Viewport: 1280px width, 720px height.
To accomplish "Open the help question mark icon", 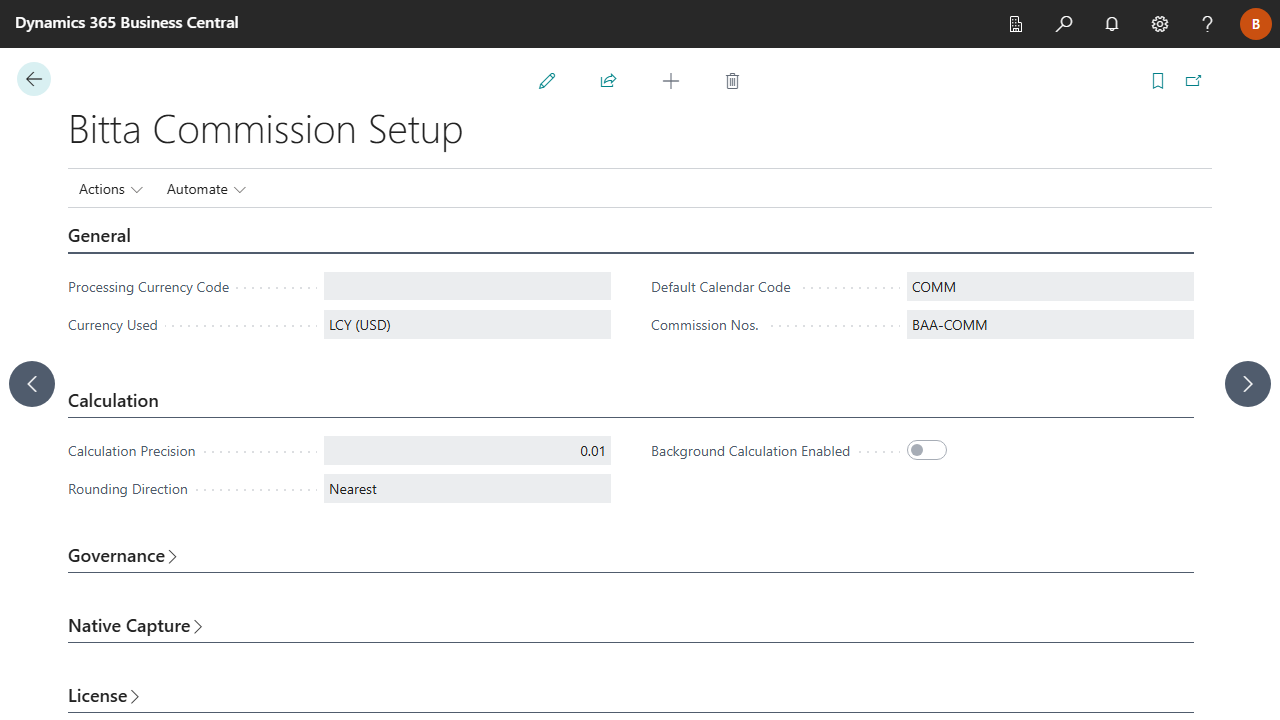I will (x=1208, y=24).
